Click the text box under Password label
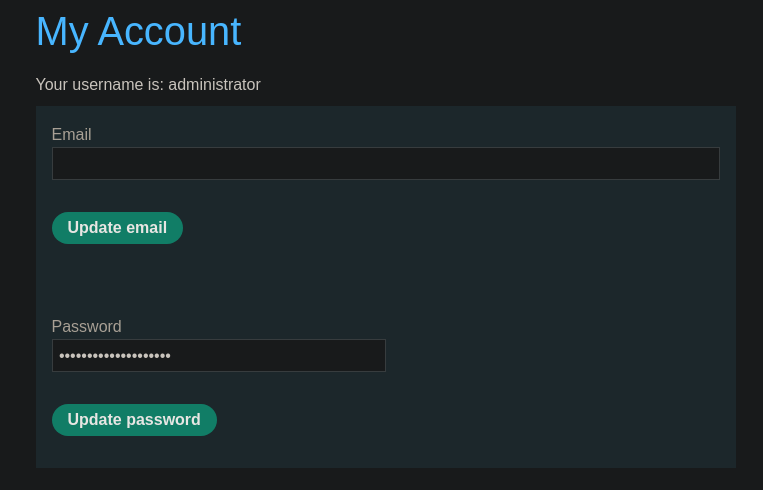The height and width of the screenshot is (490, 763). click(x=218, y=356)
